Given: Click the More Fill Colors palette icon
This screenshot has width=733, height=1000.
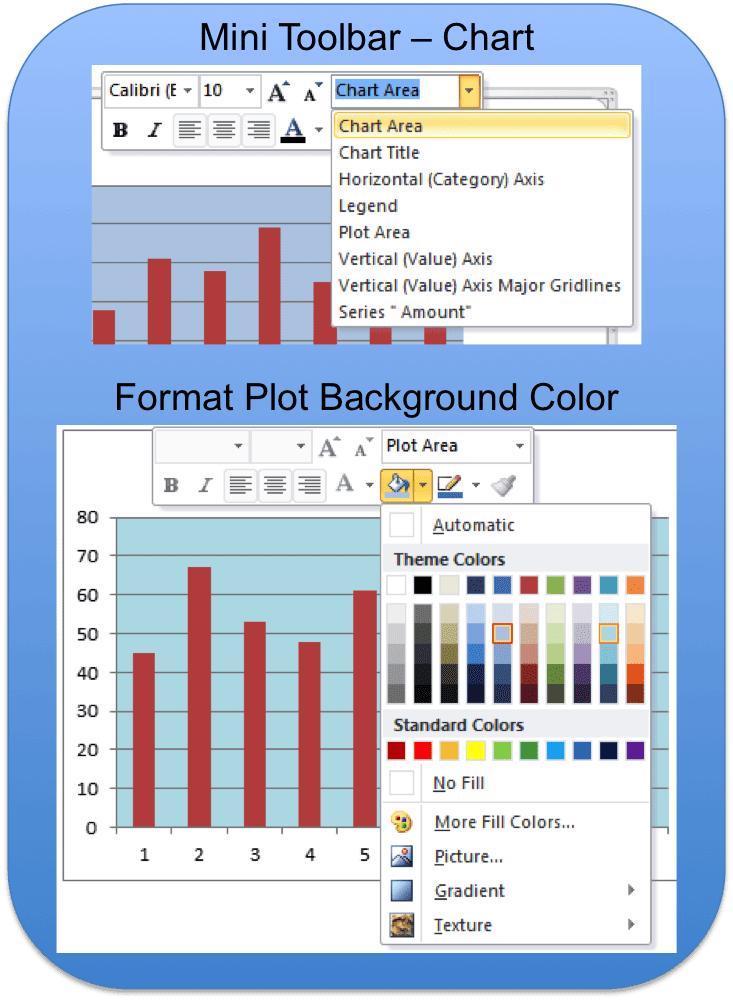Looking at the screenshot, I should [402, 823].
